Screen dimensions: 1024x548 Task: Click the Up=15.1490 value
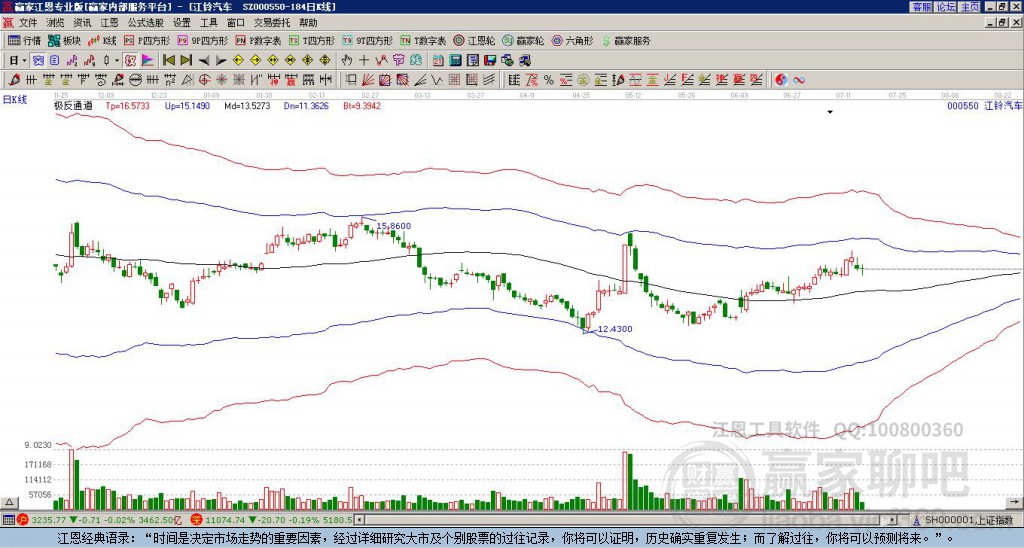[187, 105]
